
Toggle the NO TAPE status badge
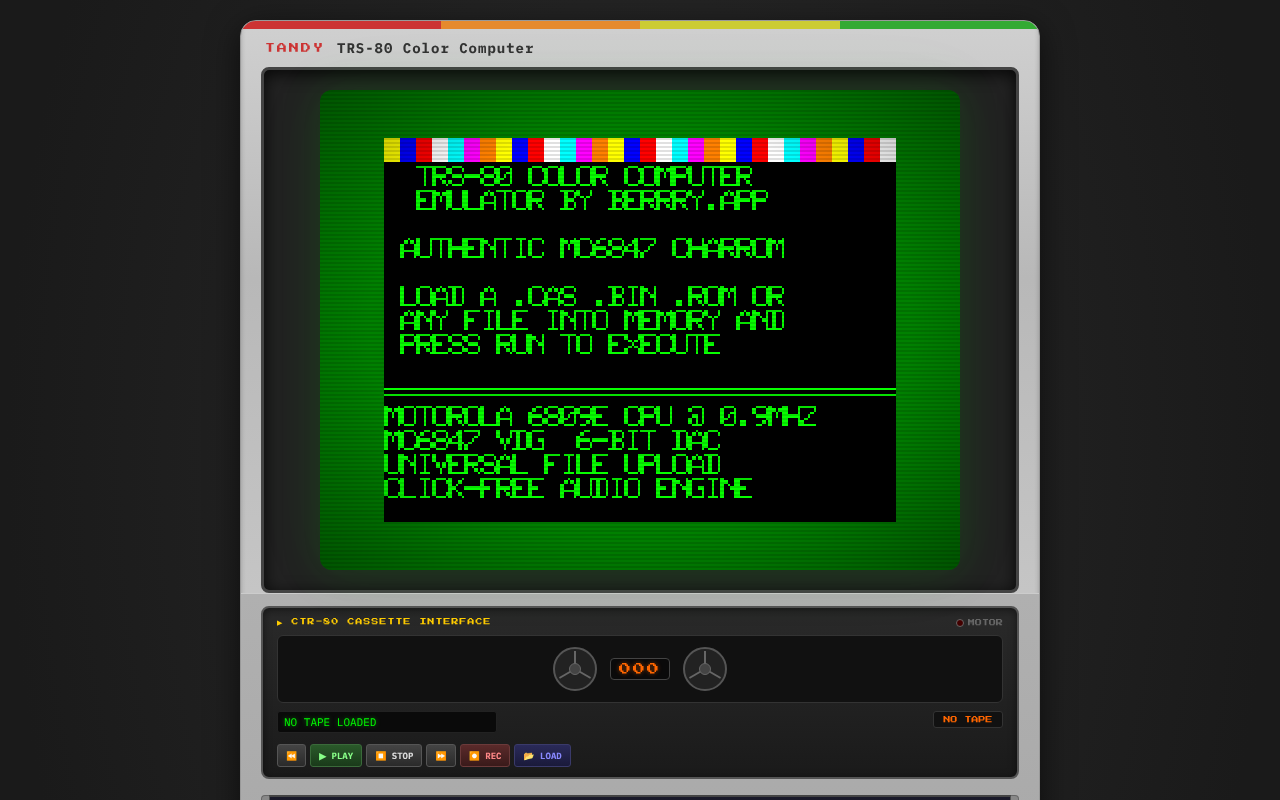(967, 719)
